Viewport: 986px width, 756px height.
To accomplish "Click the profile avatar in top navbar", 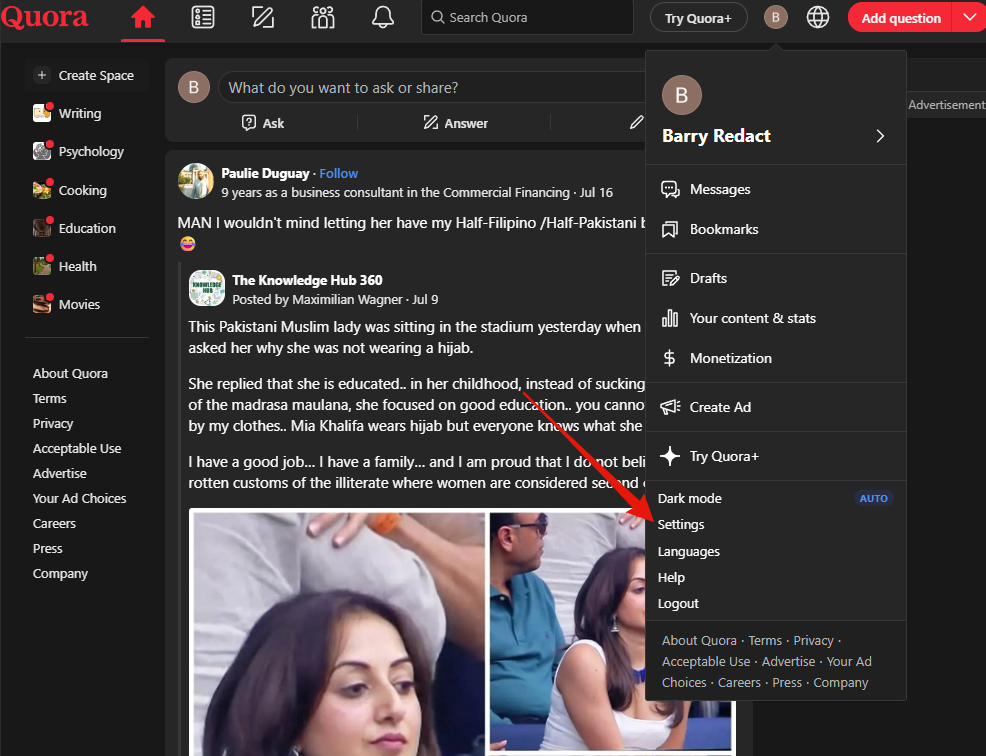I will 775,18.
